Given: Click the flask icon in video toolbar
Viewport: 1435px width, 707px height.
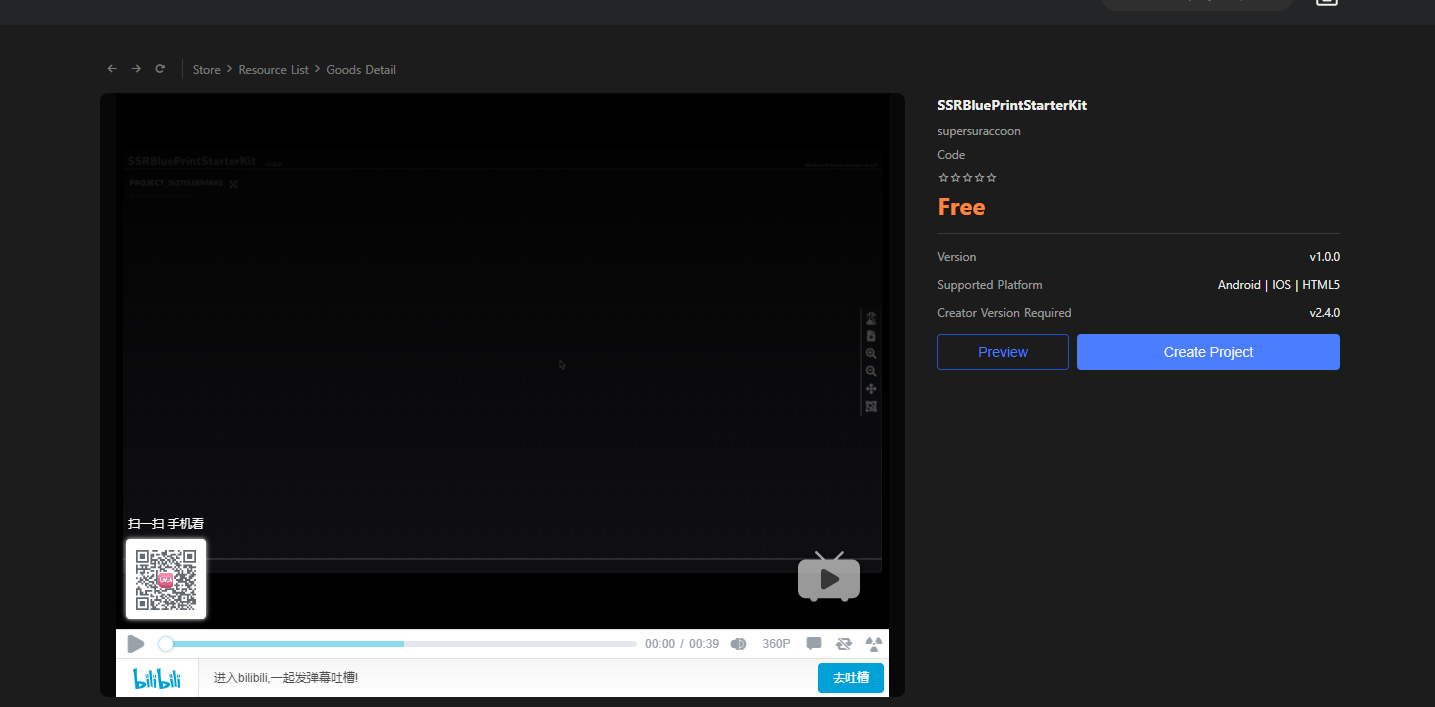Looking at the screenshot, I should 871,319.
